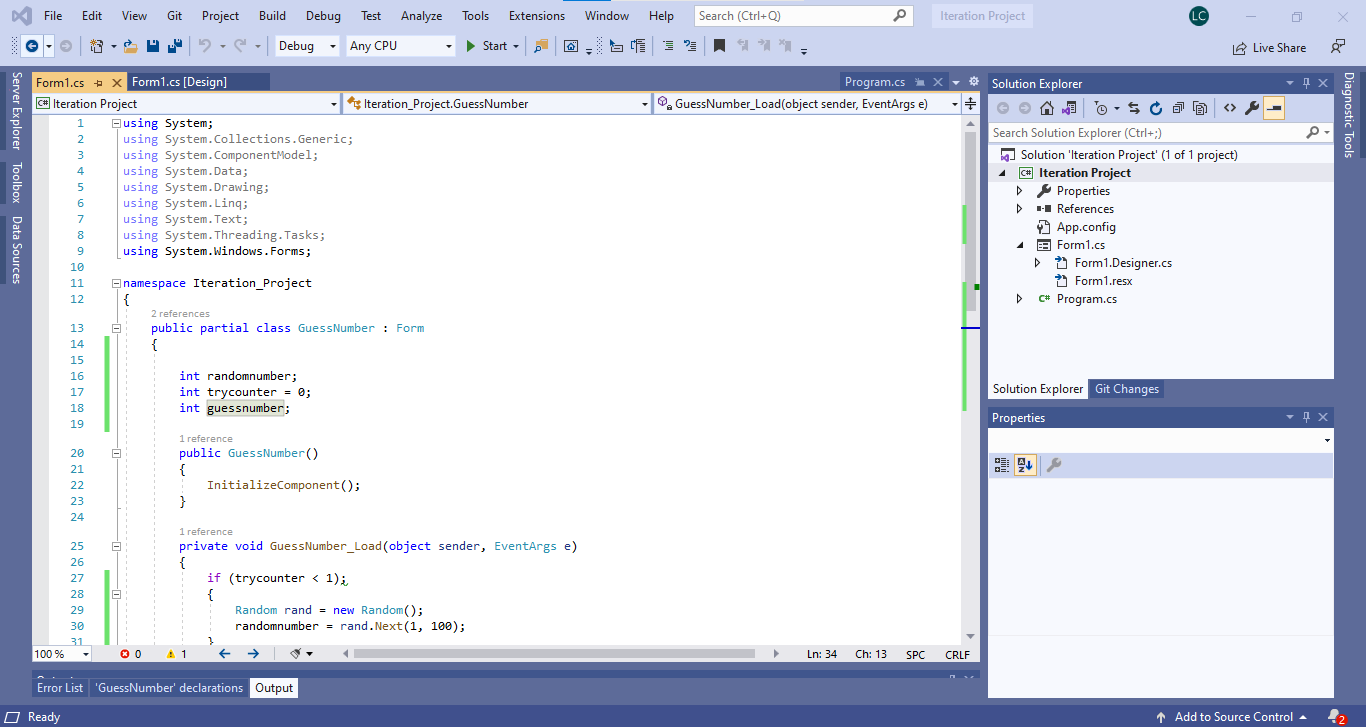Viewport: 1366px width, 727px height.
Task: Open the Build menu
Action: coord(272,16)
